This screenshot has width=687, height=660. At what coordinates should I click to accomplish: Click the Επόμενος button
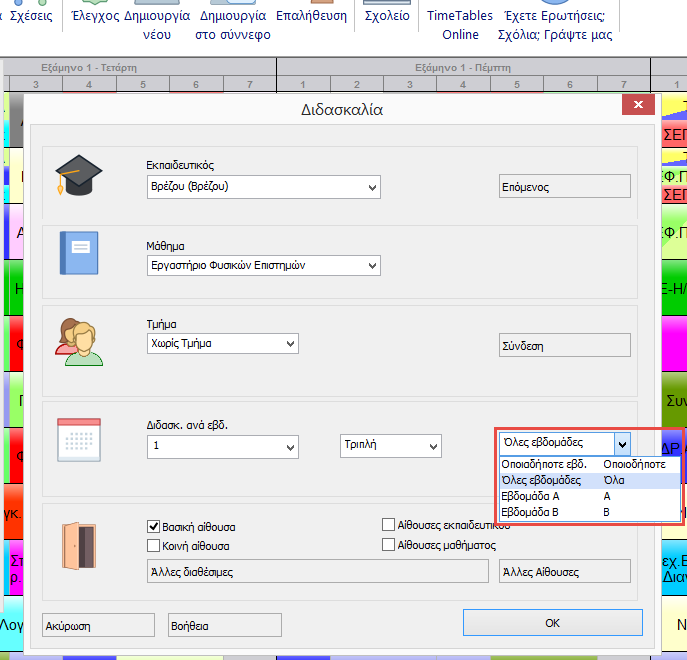(x=564, y=186)
